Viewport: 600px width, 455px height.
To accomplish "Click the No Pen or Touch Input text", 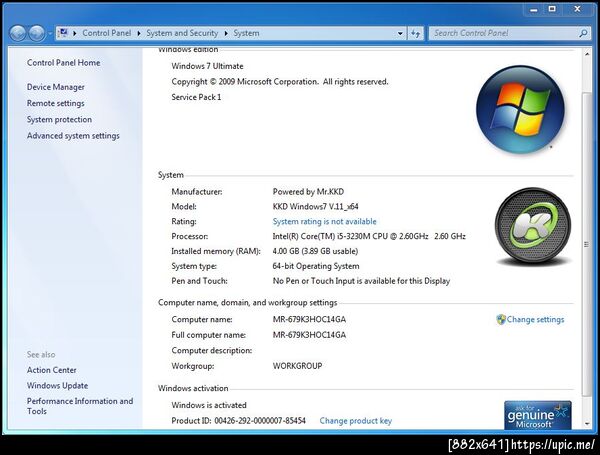I will point(361,281).
